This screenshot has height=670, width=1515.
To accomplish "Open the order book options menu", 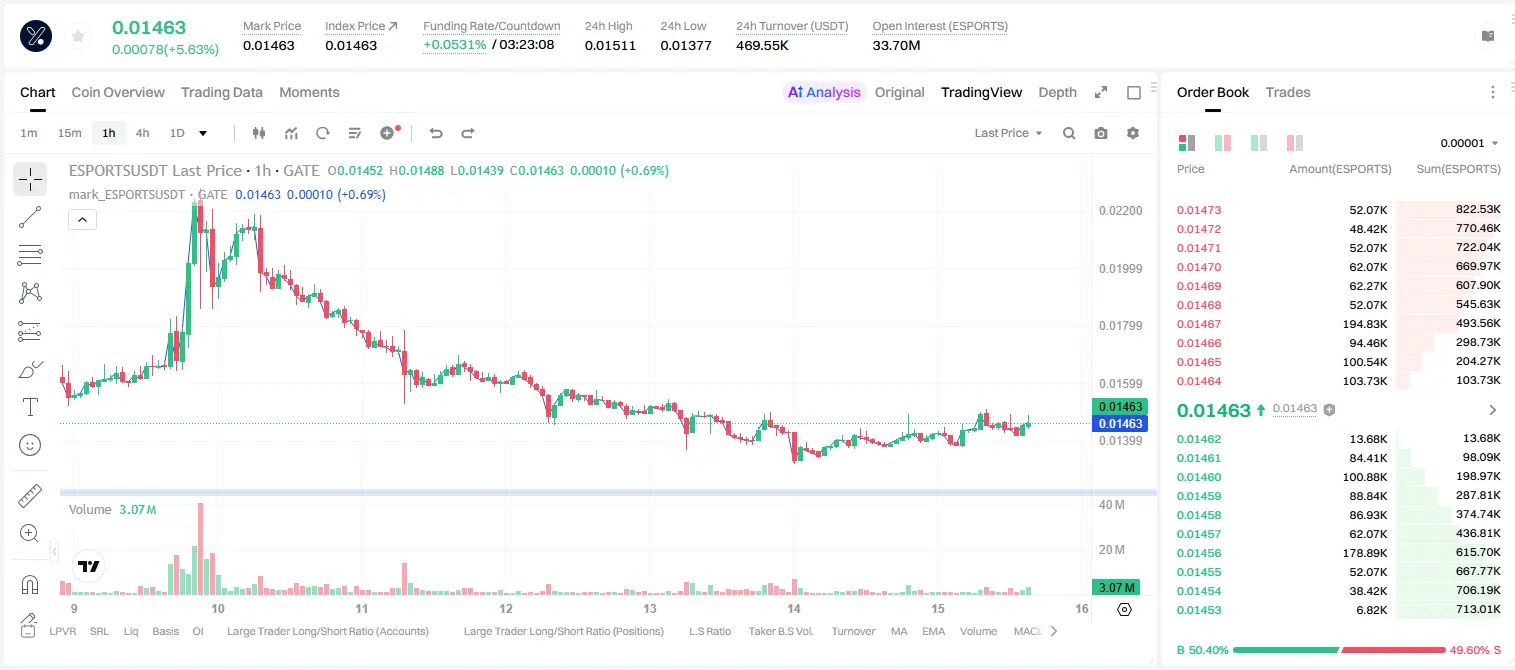I will [1493, 92].
